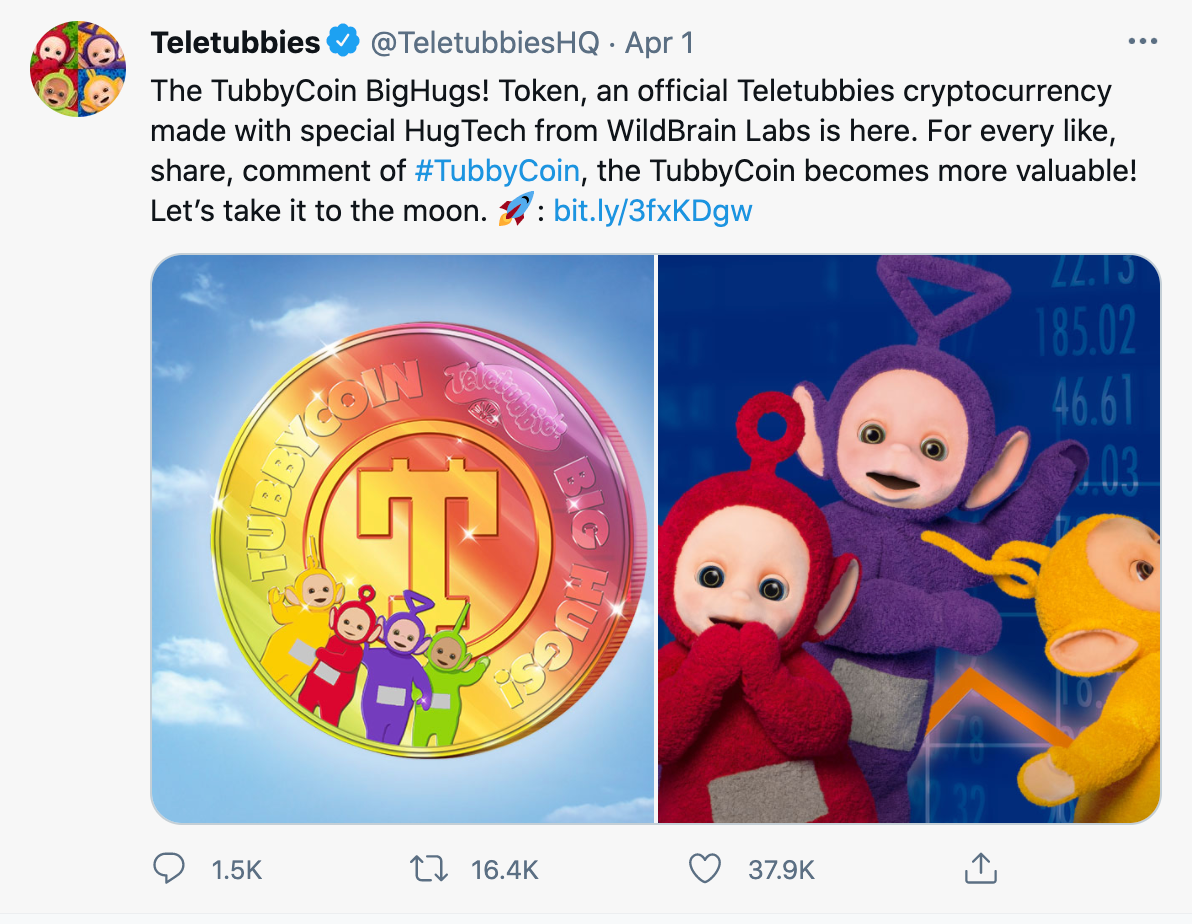Open the share tweet icon
The height and width of the screenshot is (924, 1192).
coord(981,868)
